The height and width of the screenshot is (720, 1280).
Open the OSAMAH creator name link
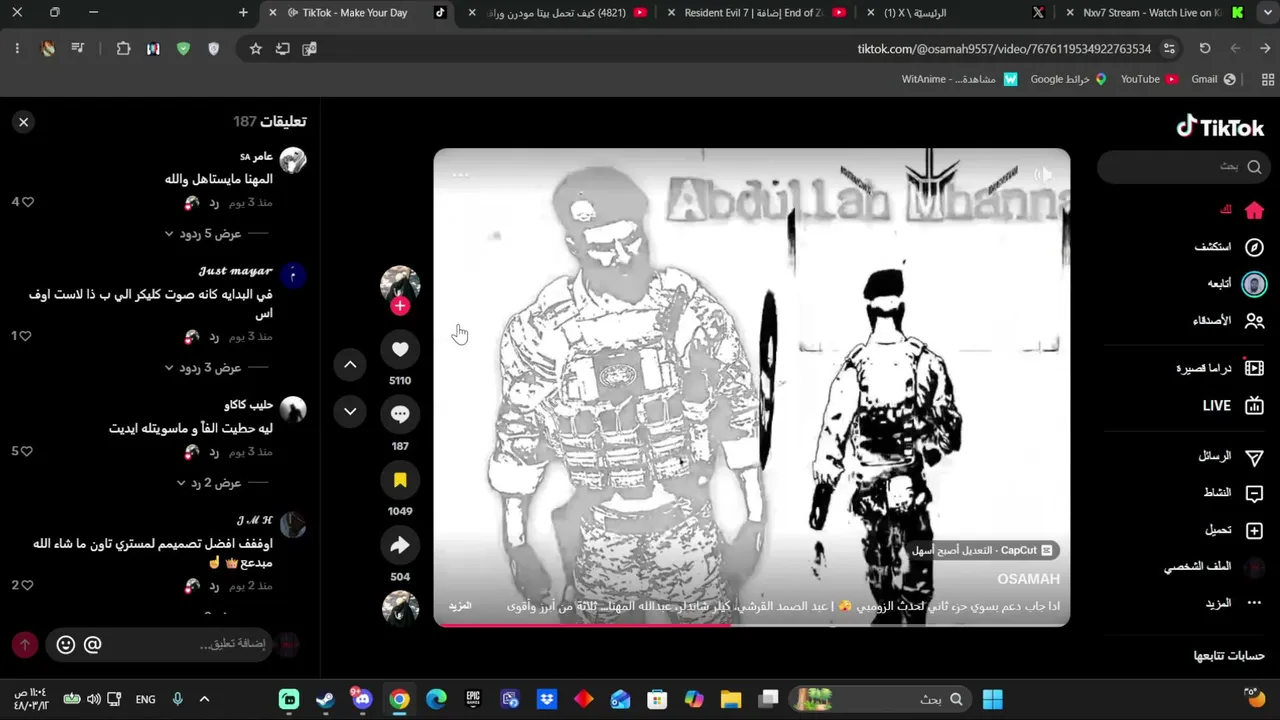(1028, 580)
